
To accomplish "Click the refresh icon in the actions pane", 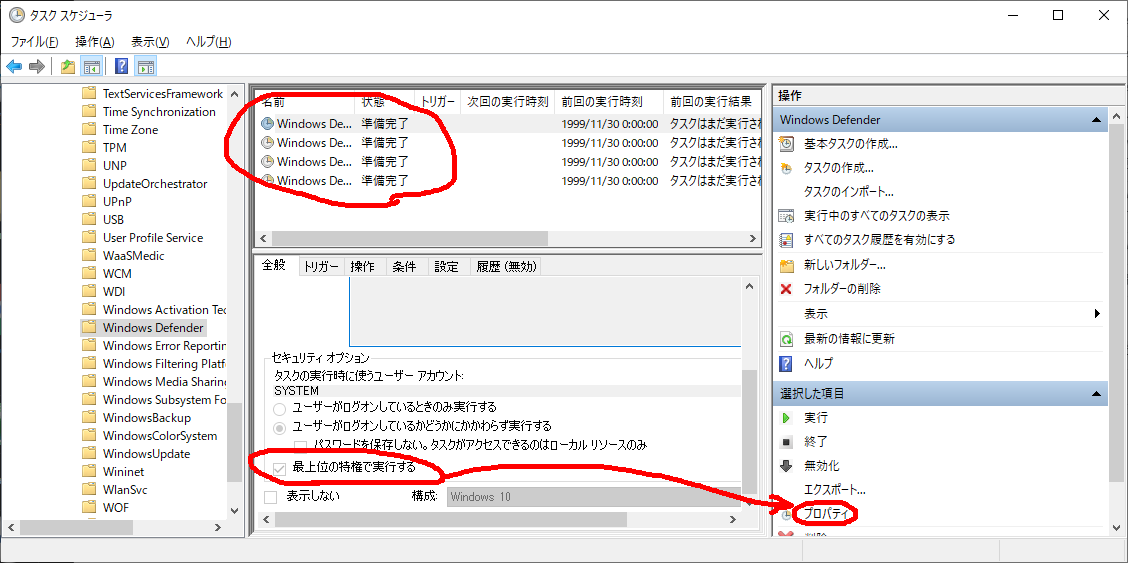I will click(x=787, y=339).
